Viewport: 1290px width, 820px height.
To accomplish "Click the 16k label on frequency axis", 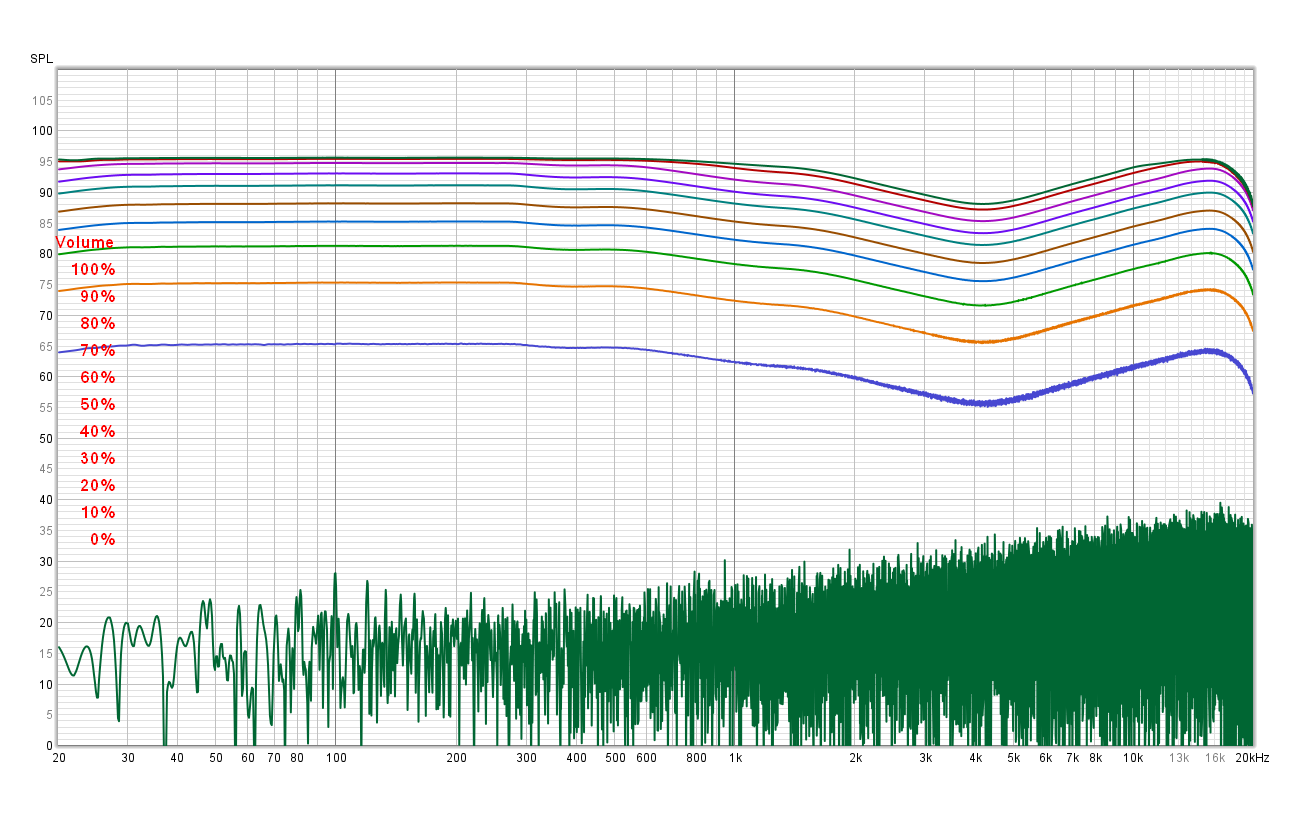I will tap(1214, 758).
